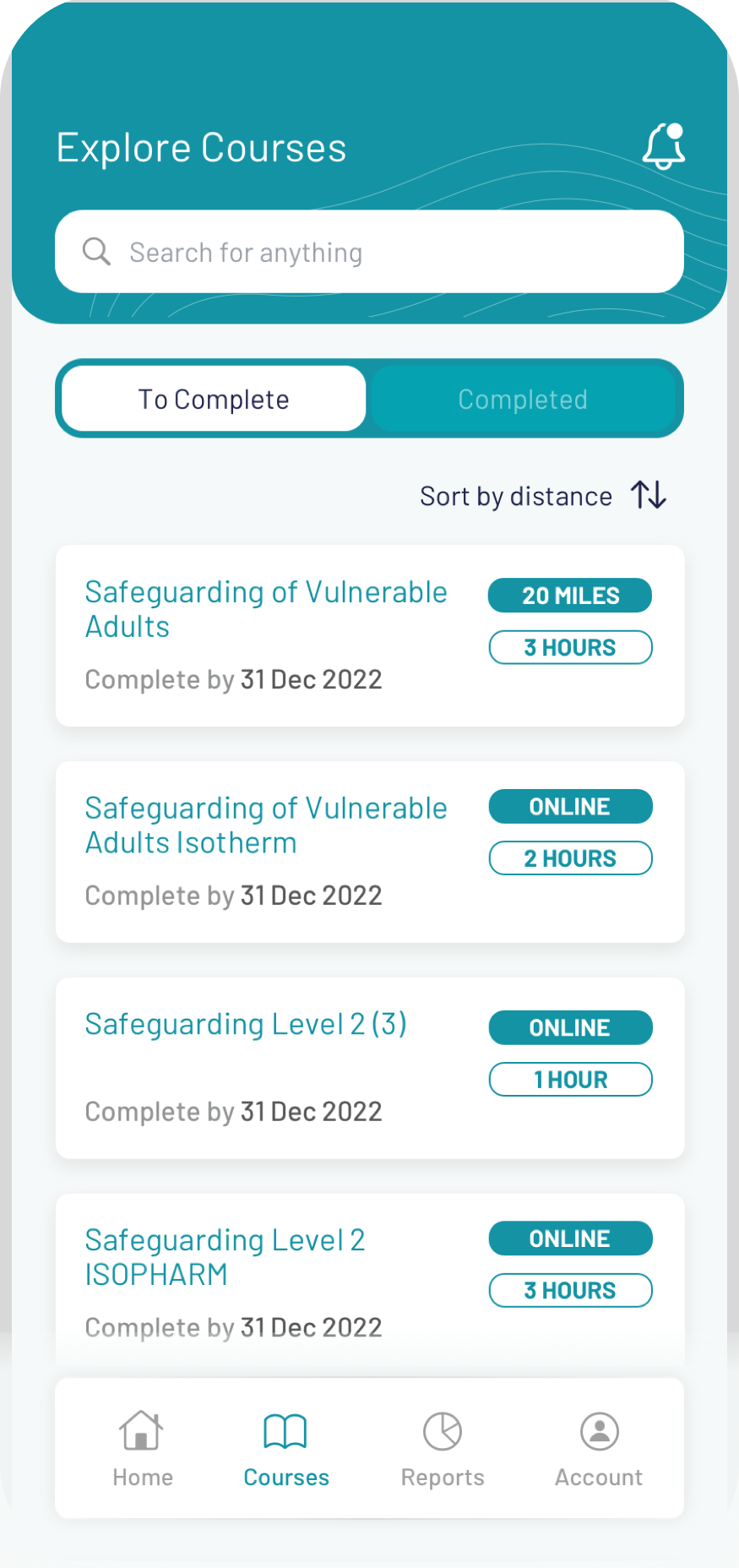Viewport: 739px width, 1568px height.
Task: Switch toggle to Completed
Action: point(523,399)
